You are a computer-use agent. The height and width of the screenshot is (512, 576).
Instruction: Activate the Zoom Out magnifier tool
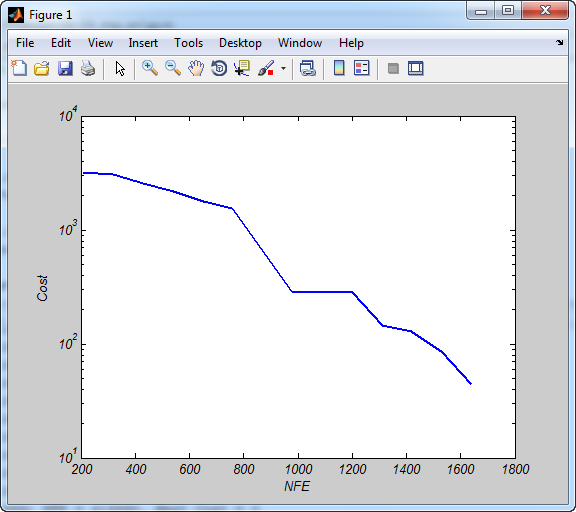point(173,68)
